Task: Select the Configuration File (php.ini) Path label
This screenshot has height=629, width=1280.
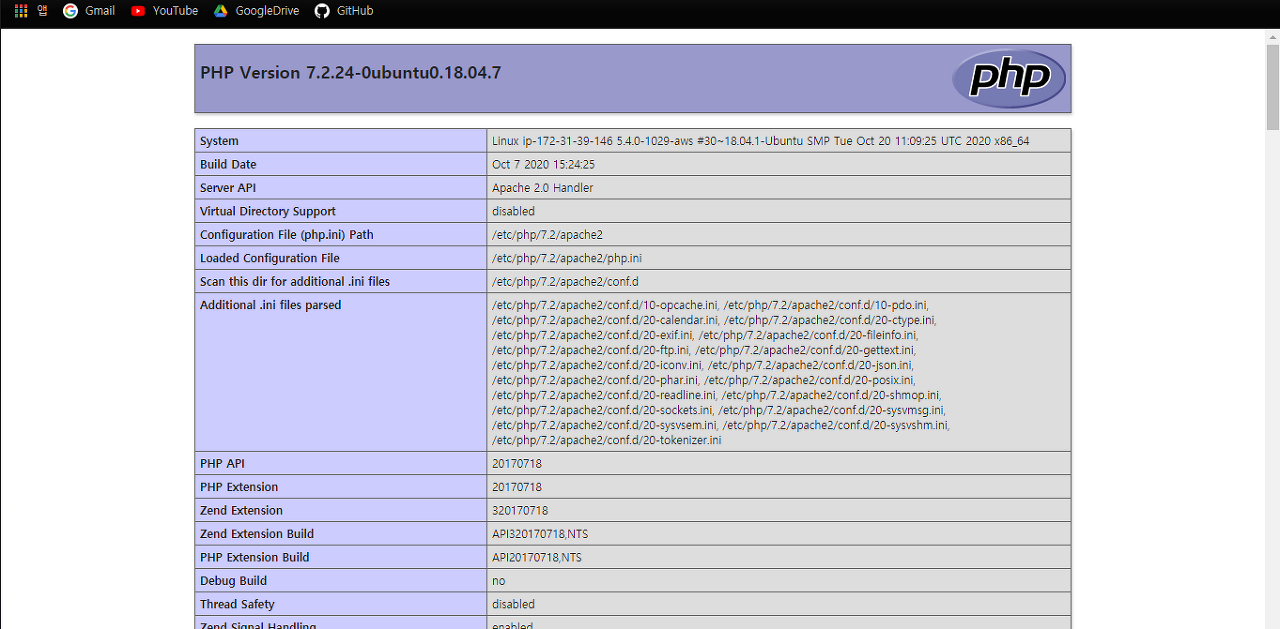Action: click(x=286, y=235)
